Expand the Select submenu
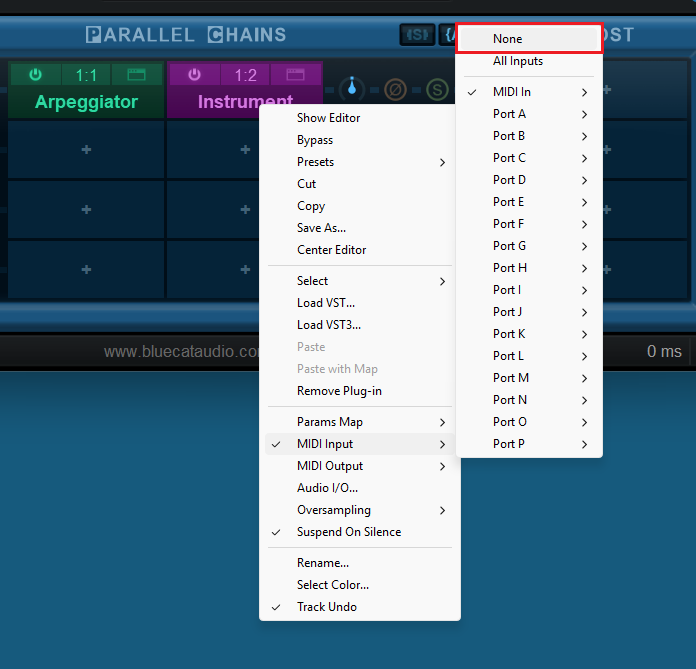The image size is (696, 669). point(360,281)
